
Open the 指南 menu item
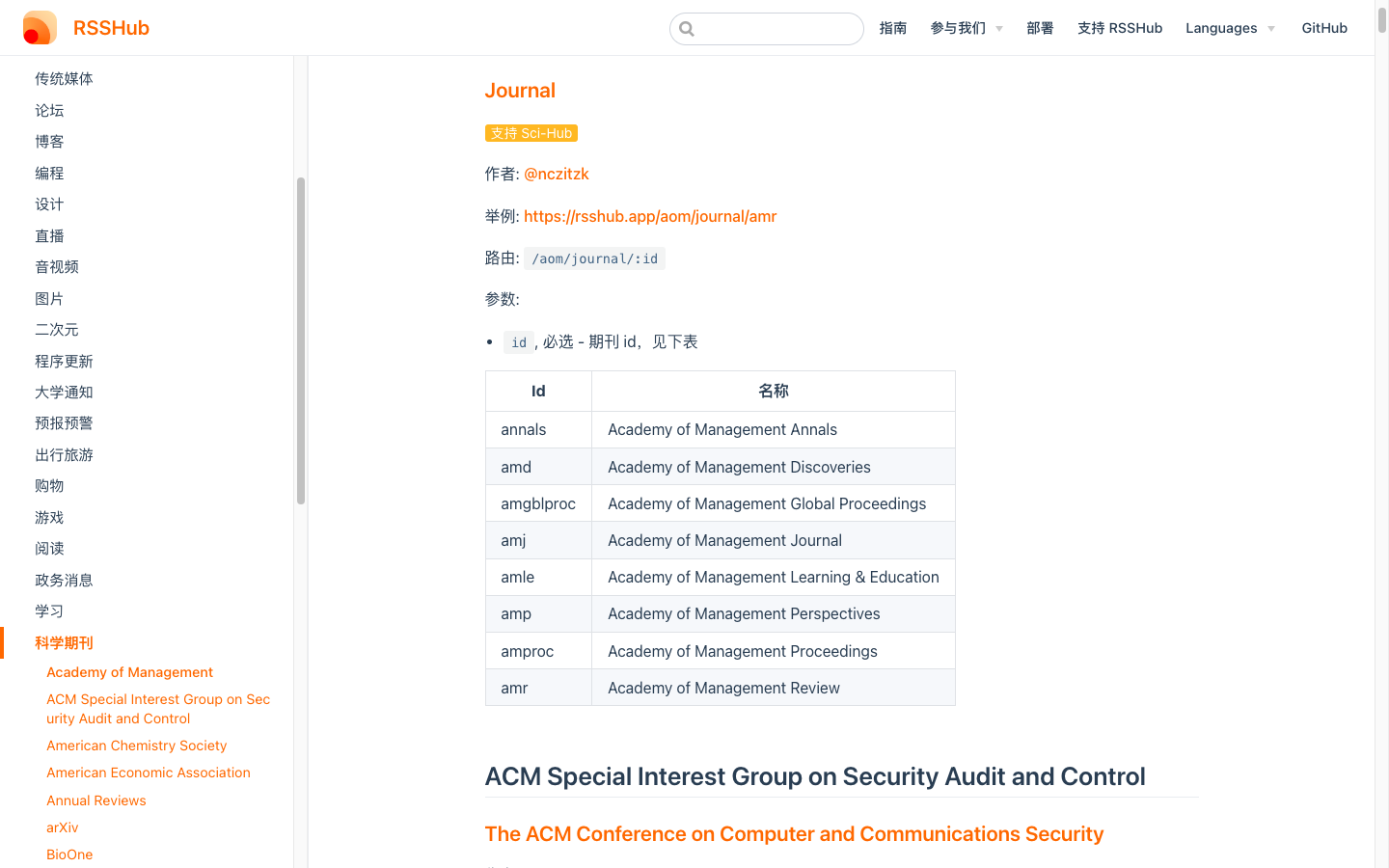[x=893, y=28]
